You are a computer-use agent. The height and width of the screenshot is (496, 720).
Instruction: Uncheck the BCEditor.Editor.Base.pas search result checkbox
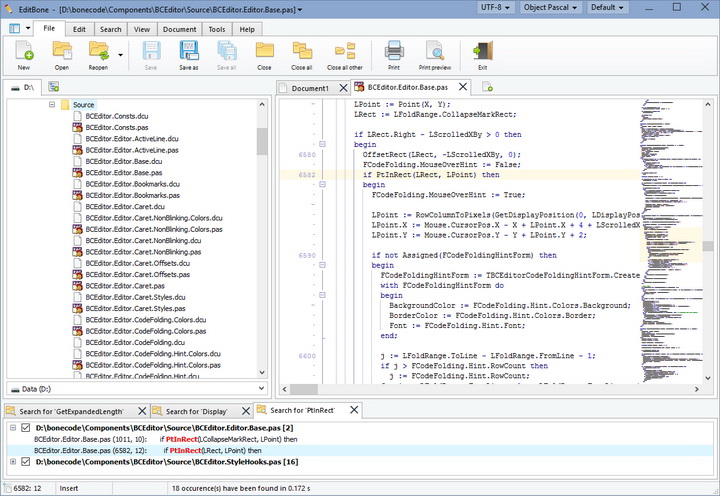[x=26, y=427]
